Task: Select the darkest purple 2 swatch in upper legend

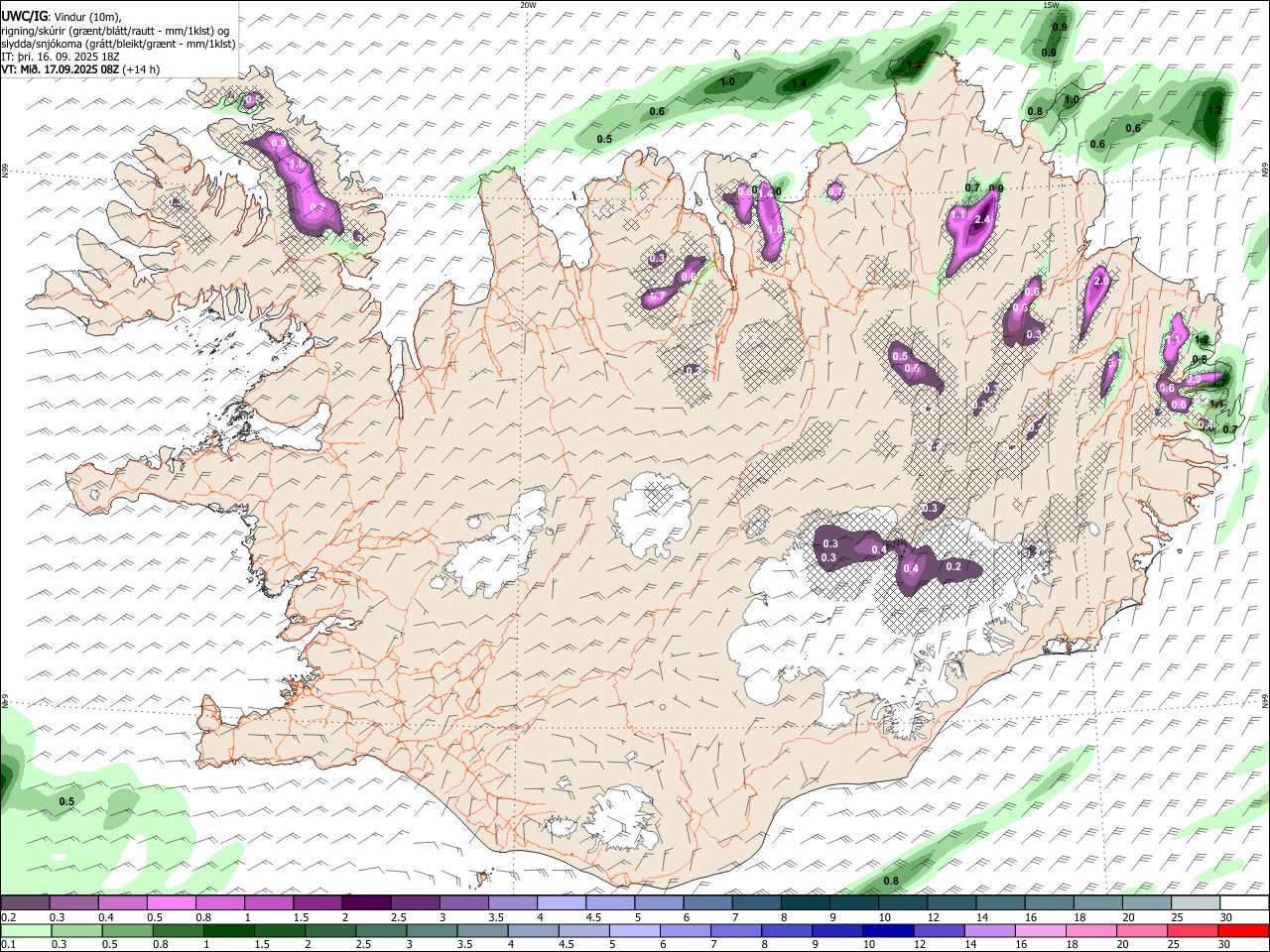Action: click(x=365, y=903)
